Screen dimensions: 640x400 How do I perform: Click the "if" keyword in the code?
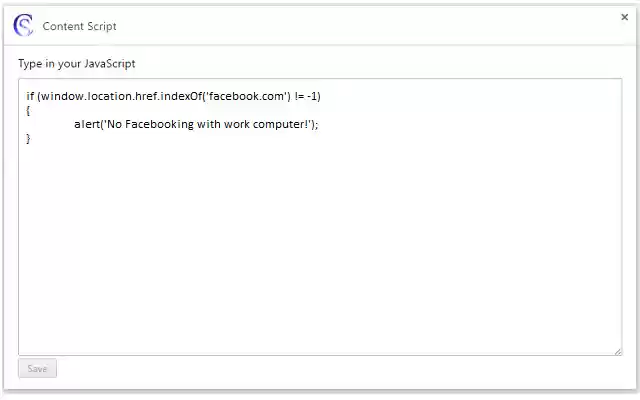30,96
